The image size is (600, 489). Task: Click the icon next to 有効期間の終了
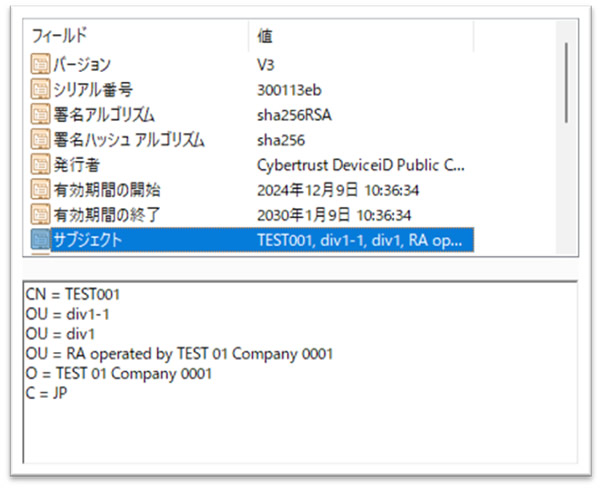click(40, 213)
